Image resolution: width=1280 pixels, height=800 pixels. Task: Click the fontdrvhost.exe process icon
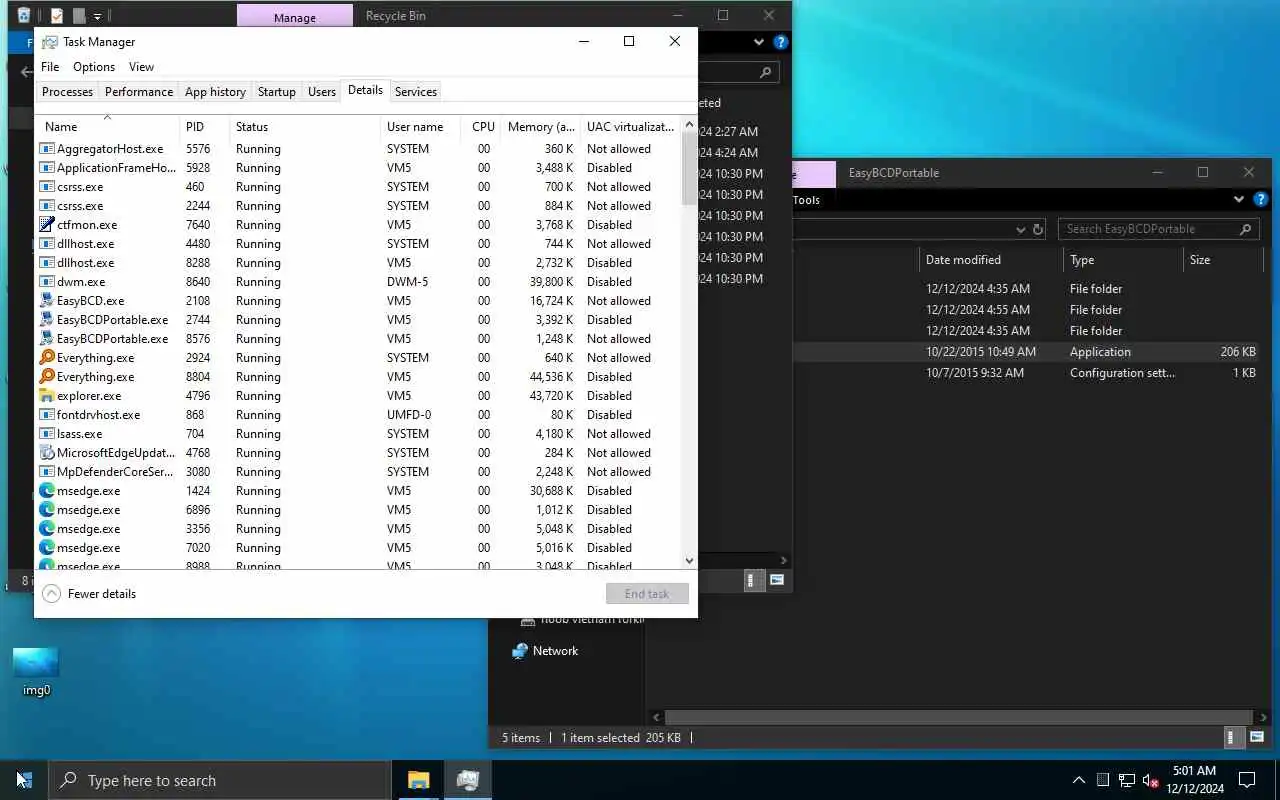pyautogui.click(x=47, y=414)
